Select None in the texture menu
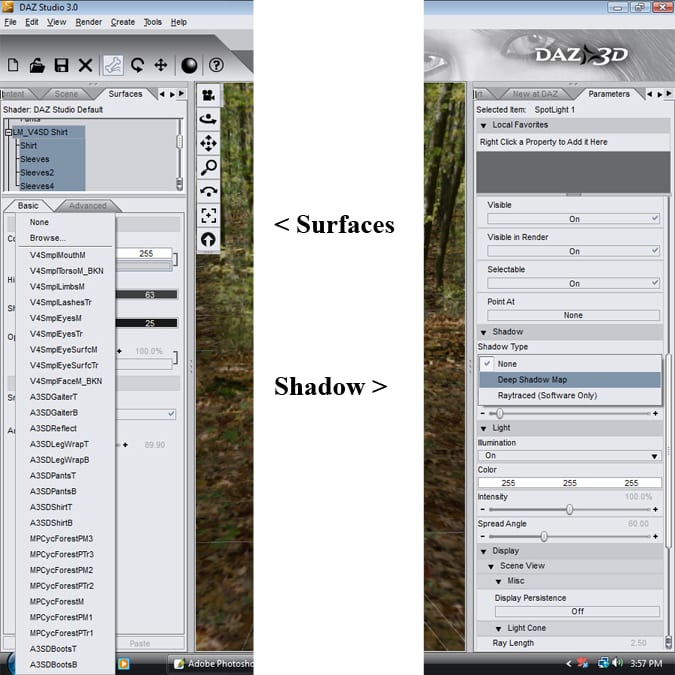675x675 pixels. coord(39,222)
